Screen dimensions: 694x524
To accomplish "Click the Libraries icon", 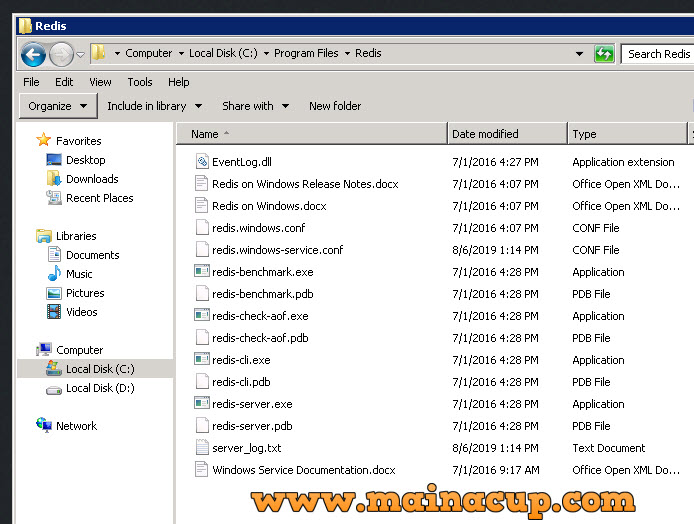I will [44, 235].
